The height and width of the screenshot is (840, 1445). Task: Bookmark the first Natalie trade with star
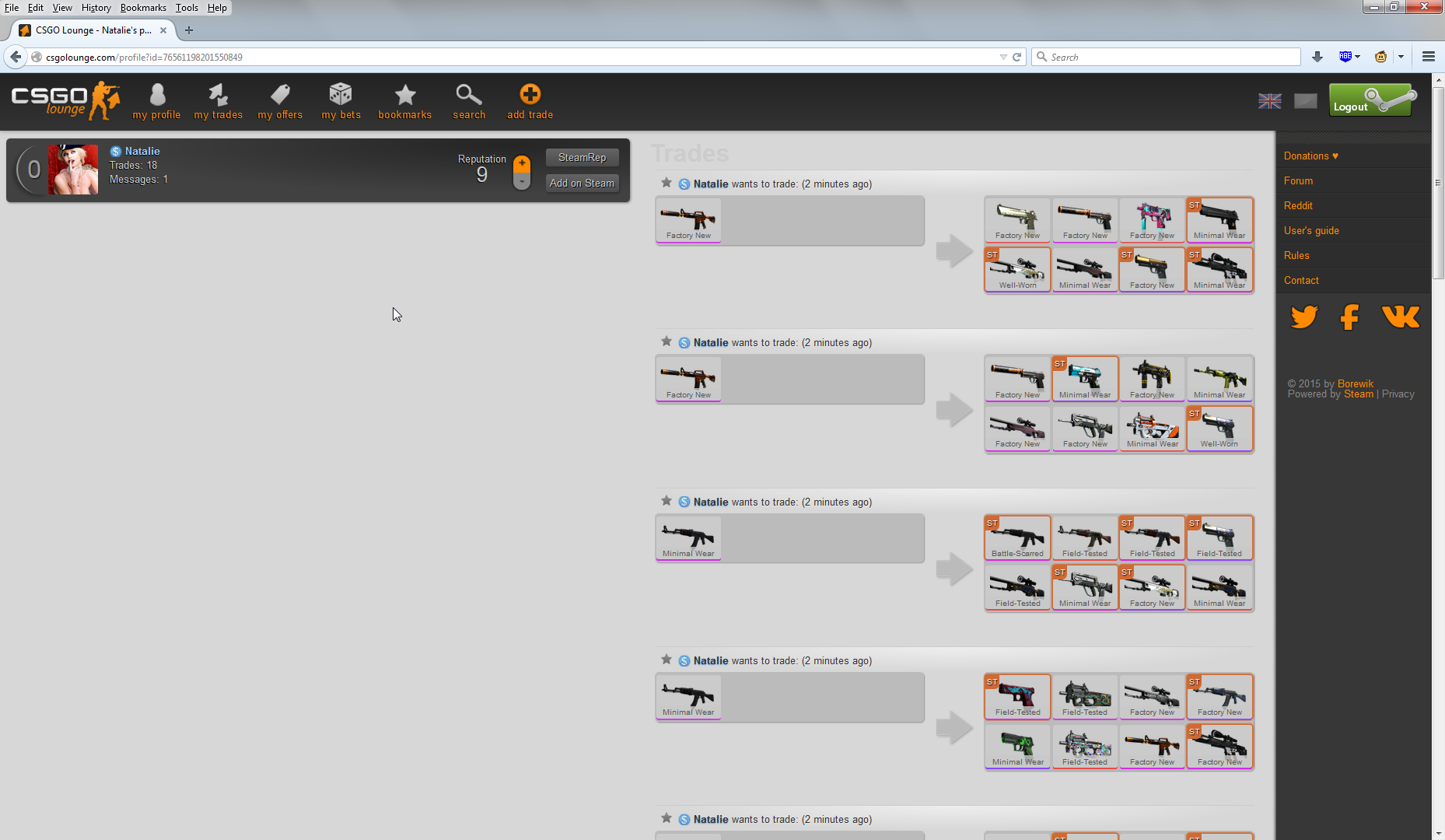click(x=667, y=183)
